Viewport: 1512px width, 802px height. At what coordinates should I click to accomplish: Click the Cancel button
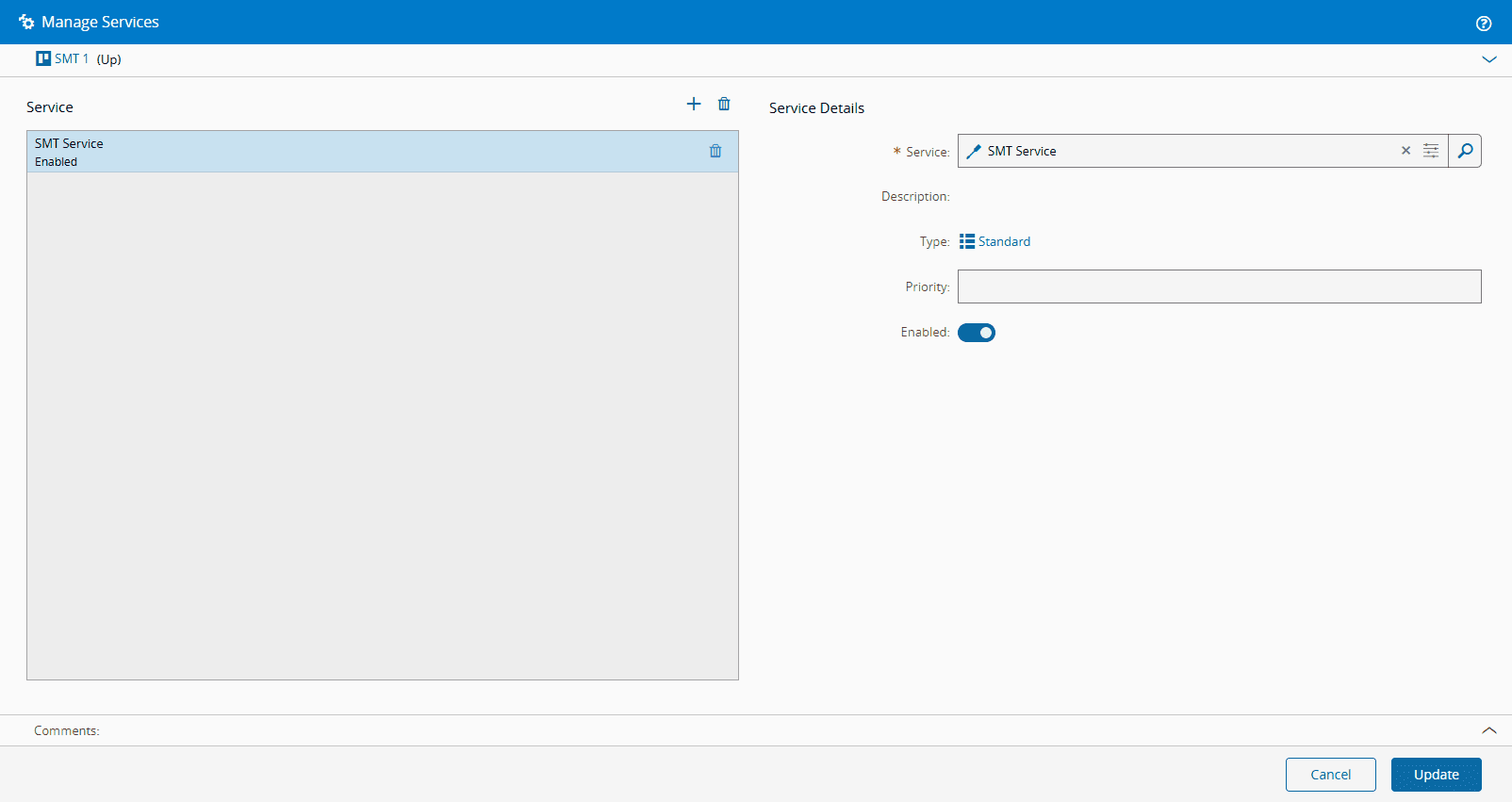[x=1330, y=775]
